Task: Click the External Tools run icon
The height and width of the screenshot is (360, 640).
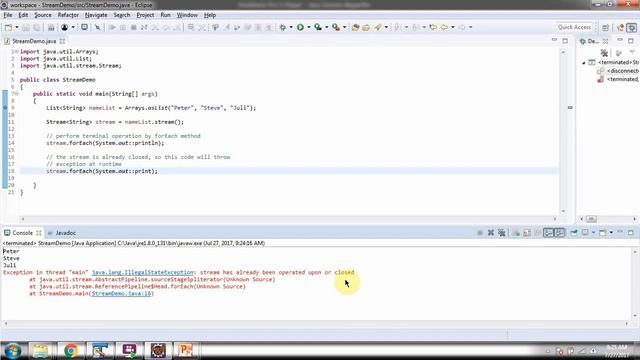Action: (x=336, y=27)
